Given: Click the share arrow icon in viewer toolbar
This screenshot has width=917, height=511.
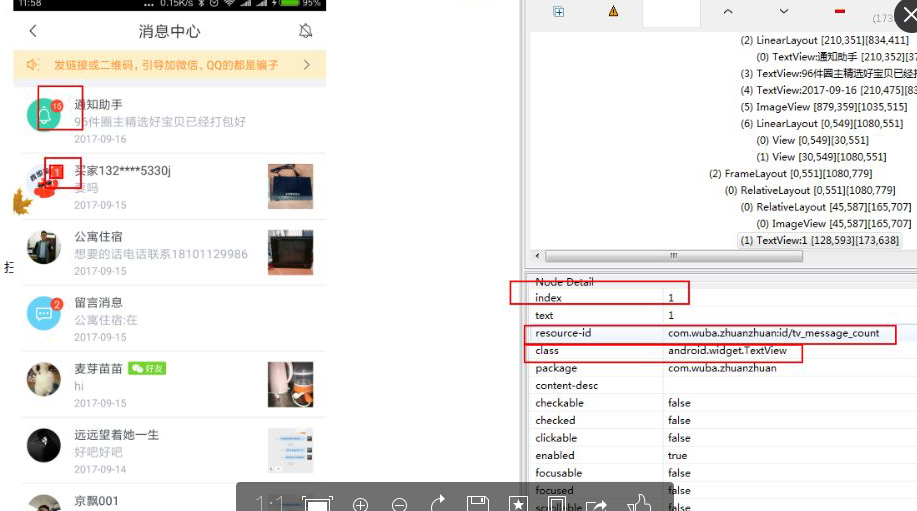Looking at the screenshot, I should [x=597, y=505].
